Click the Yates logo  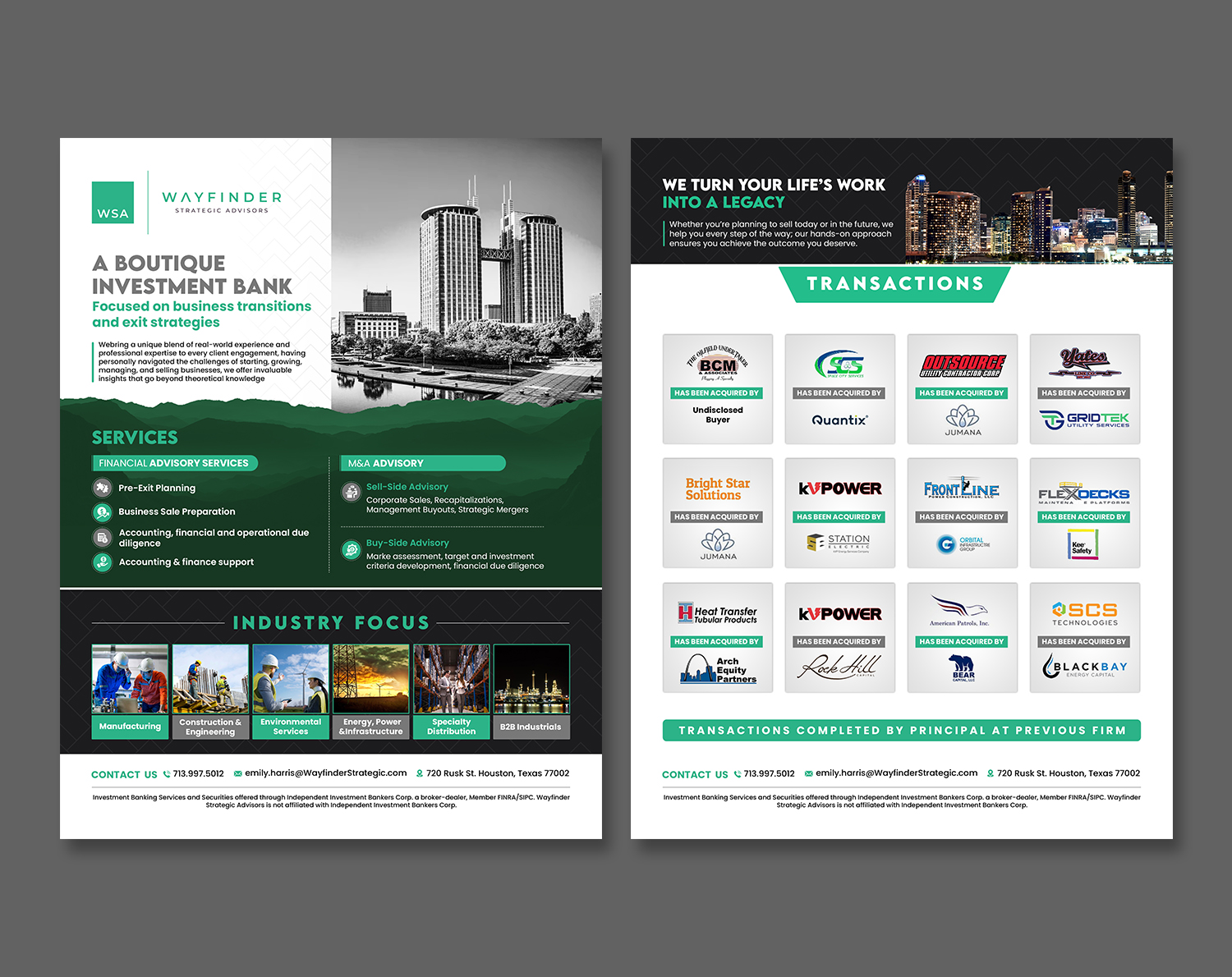1084,363
